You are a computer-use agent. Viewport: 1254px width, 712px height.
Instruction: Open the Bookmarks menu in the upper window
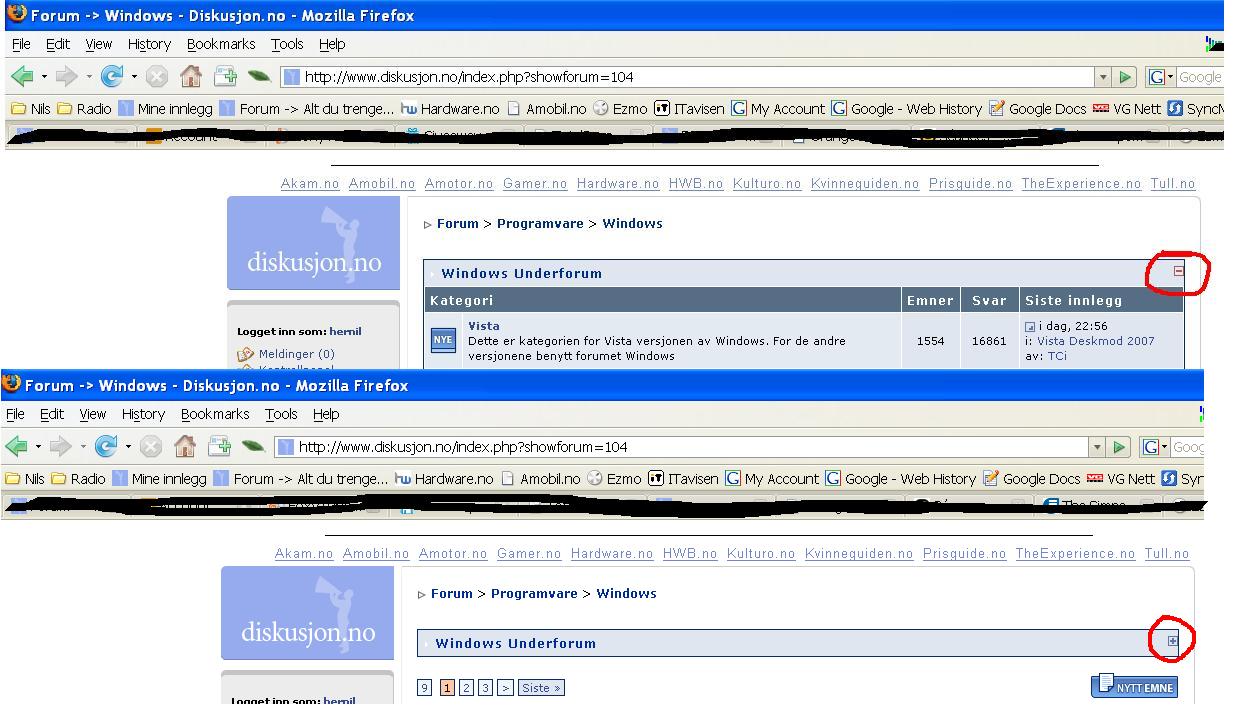click(x=221, y=44)
